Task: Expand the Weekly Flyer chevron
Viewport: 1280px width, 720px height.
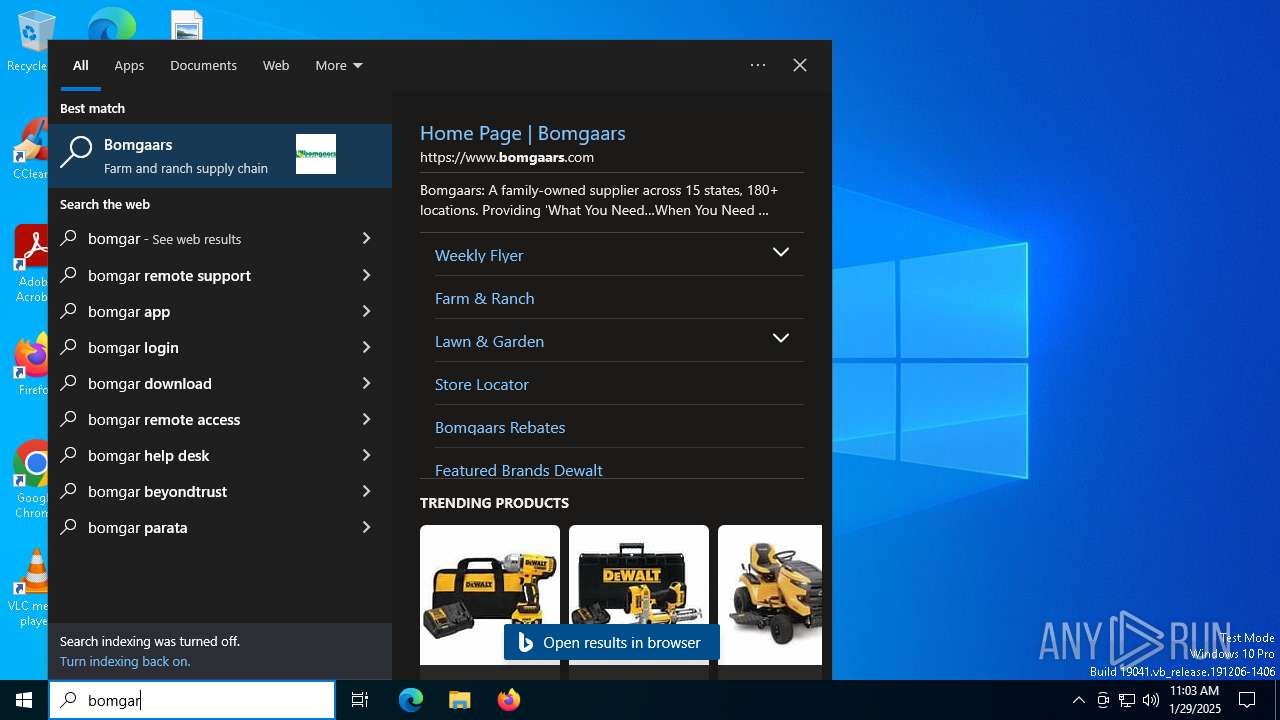Action: point(781,252)
